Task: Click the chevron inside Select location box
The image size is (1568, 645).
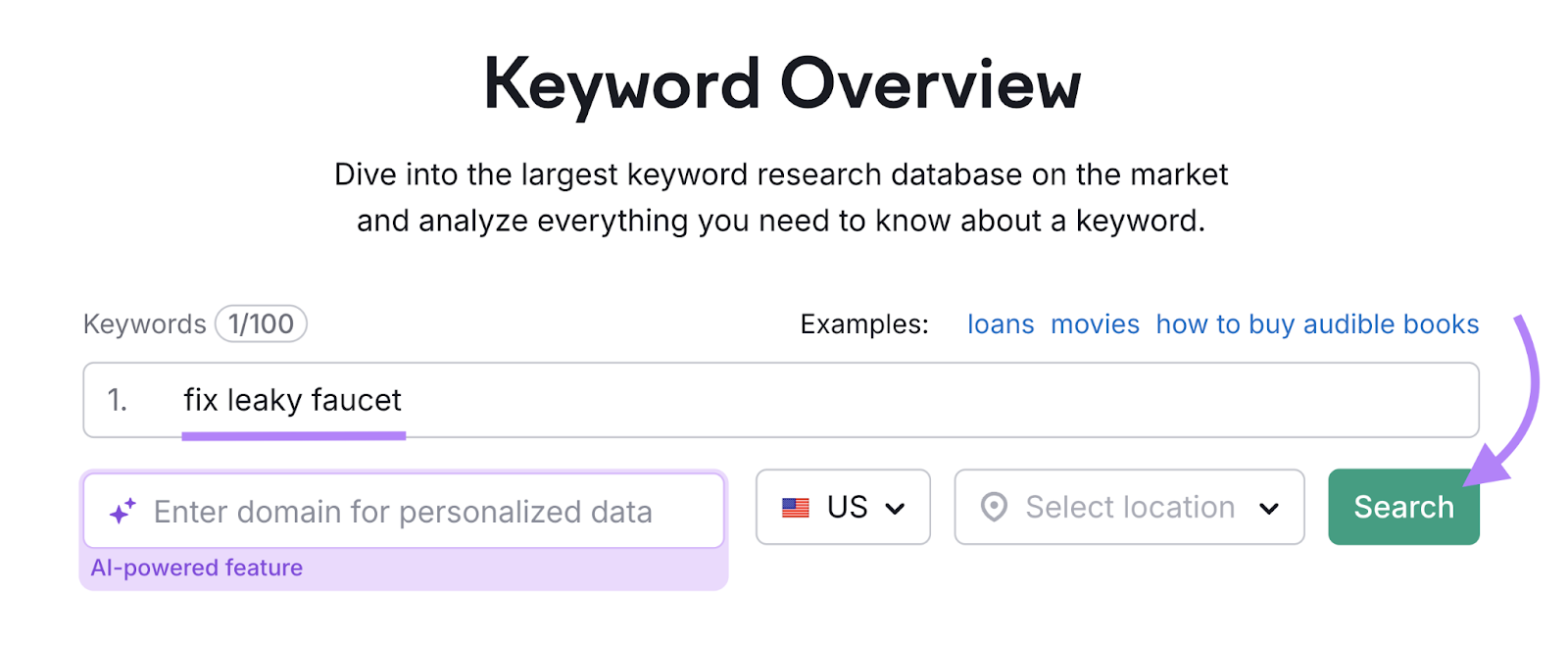Action: (1270, 509)
